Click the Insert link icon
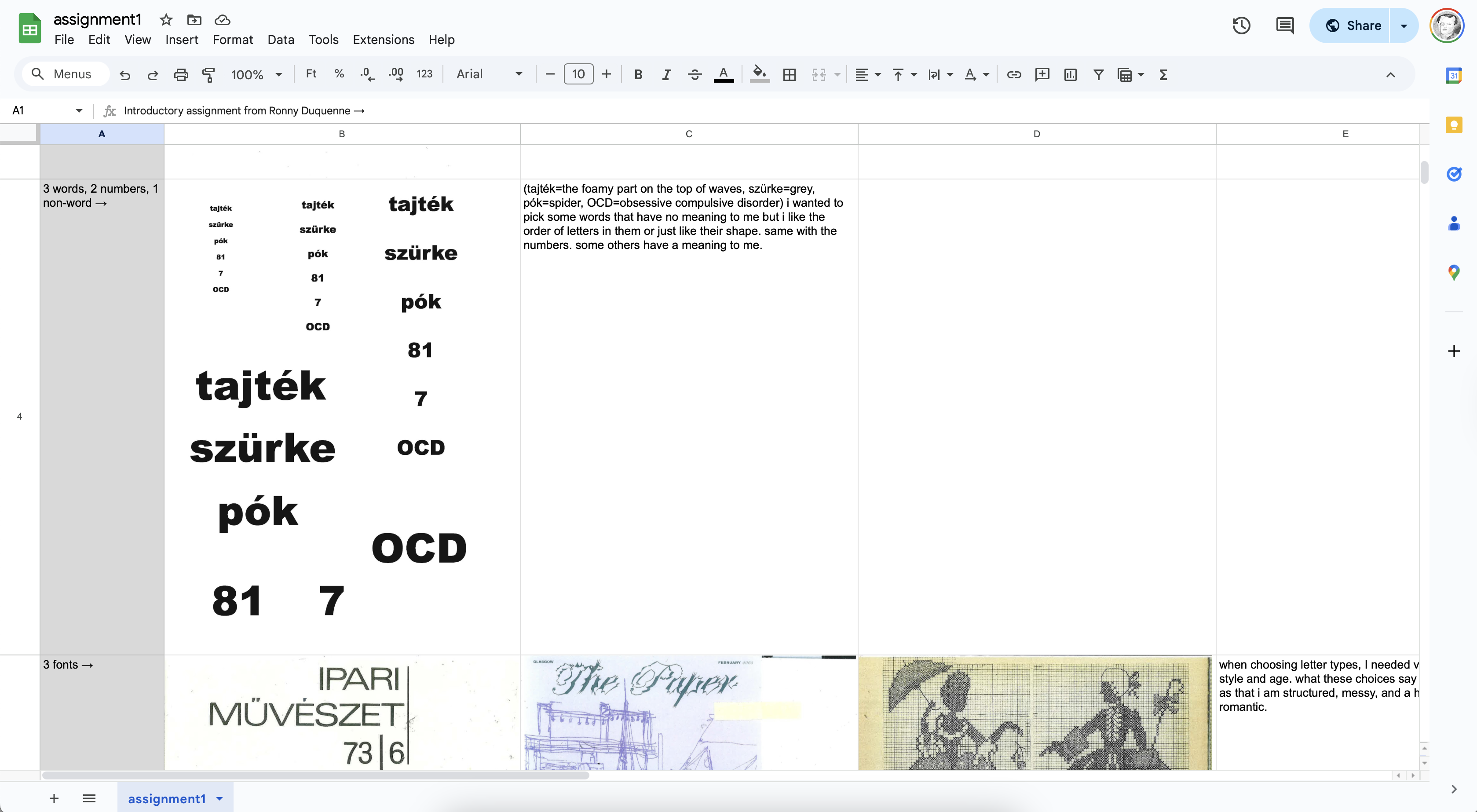This screenshot has width=1477, height=812. (x=1014, y=74)
